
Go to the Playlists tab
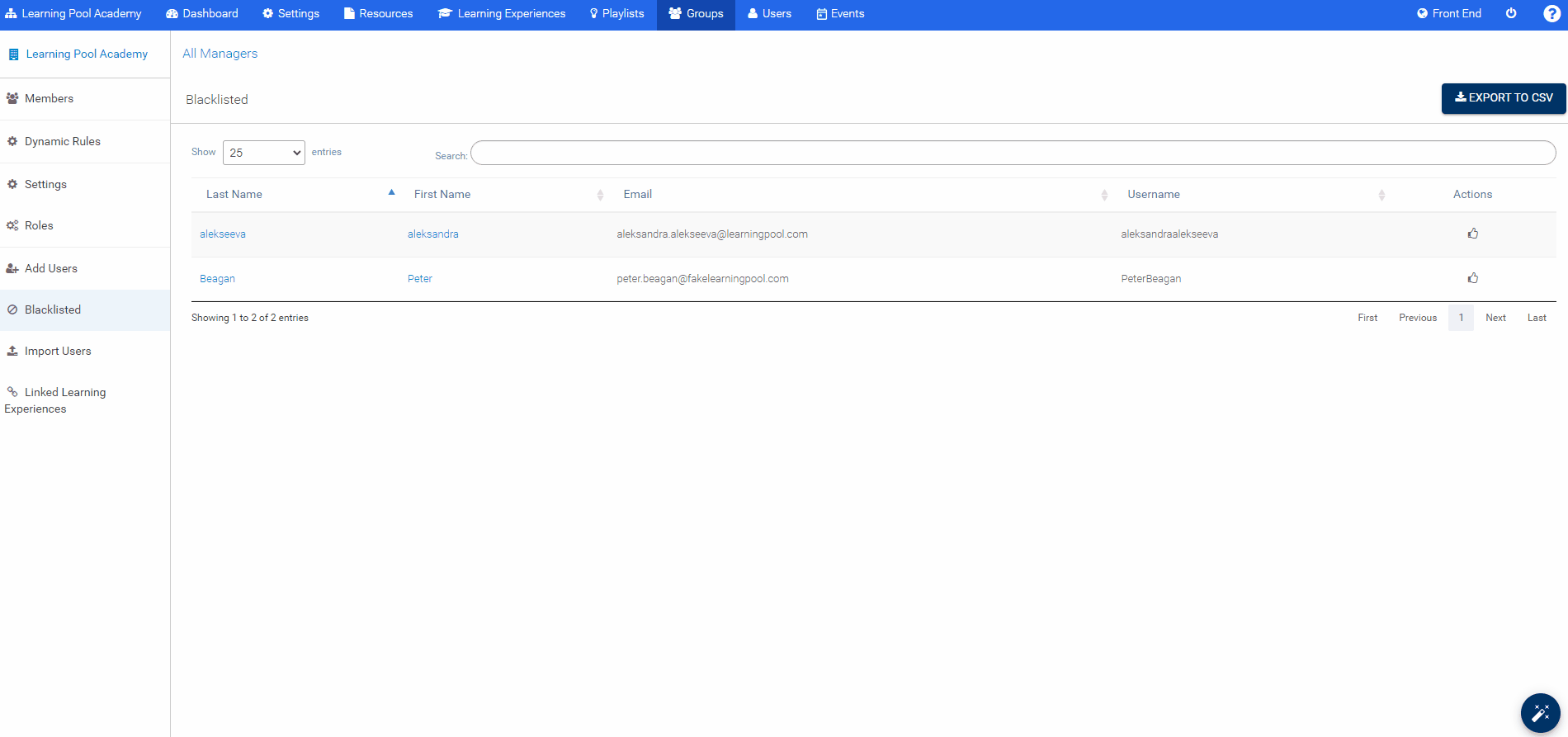pos(616,13)
